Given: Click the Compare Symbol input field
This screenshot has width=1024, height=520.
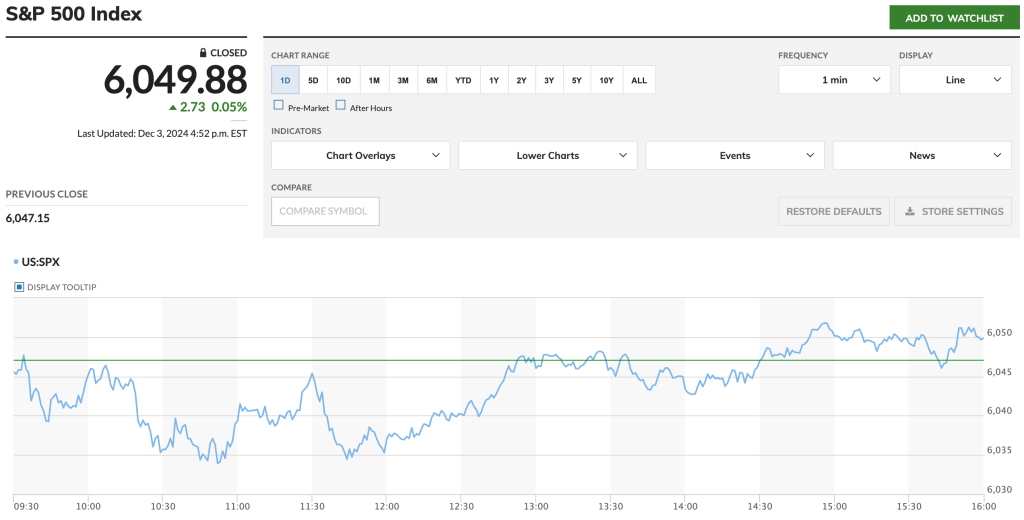Looking at the screenshot, I should pyautogui.click(x=325, y=211).
